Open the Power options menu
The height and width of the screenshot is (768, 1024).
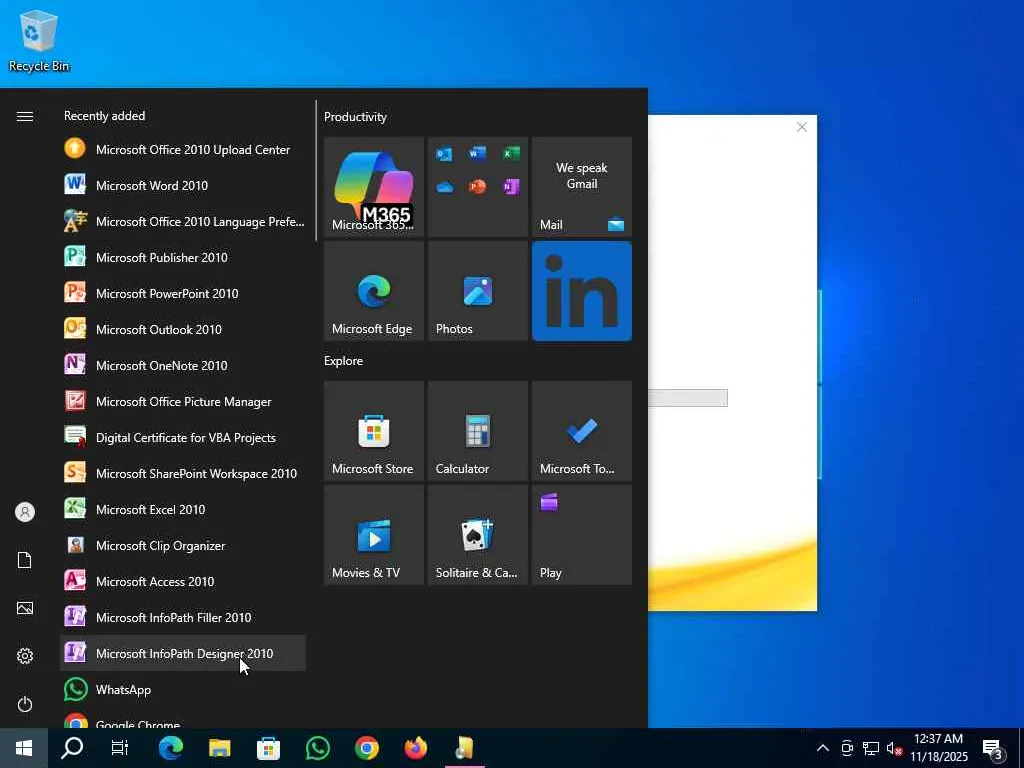coord(25,704)
